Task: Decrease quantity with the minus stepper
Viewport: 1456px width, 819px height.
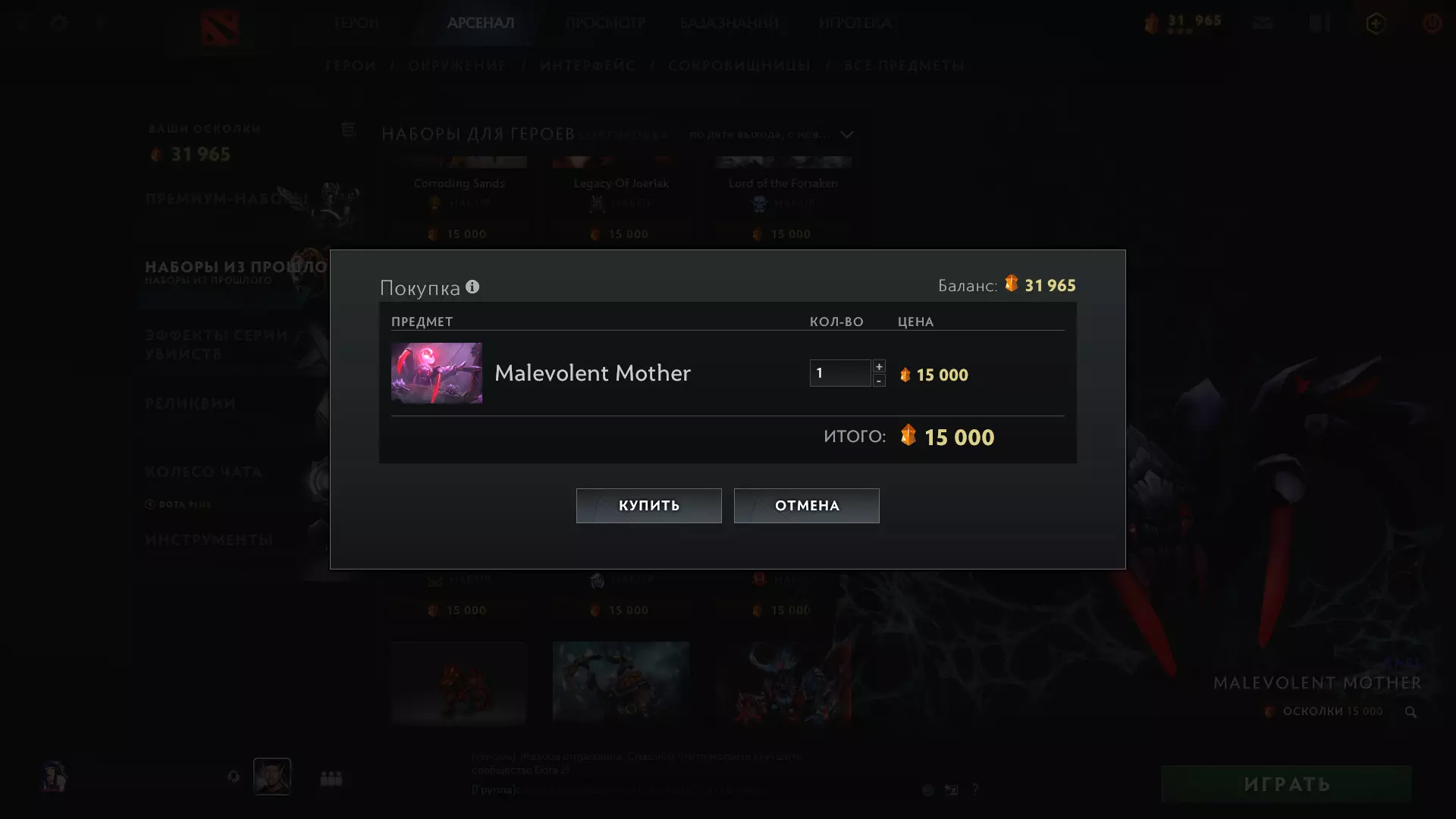Action: point(879,381)
